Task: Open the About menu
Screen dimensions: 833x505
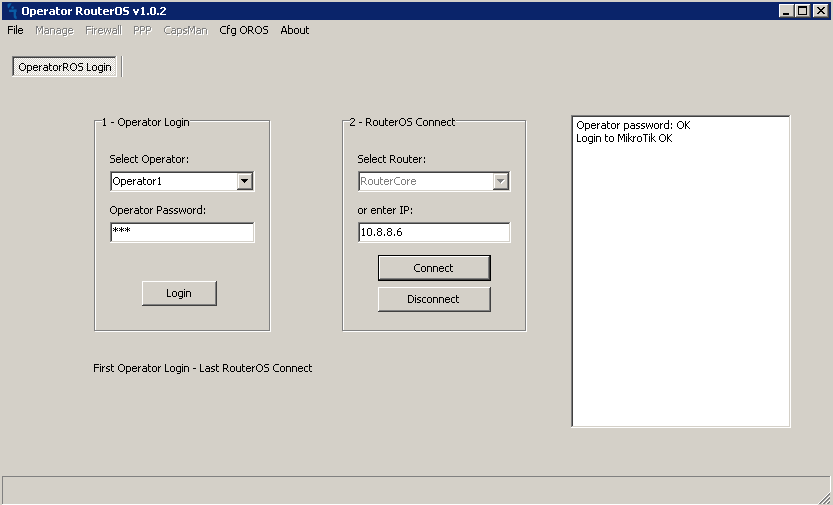Action: click(295, 30)
